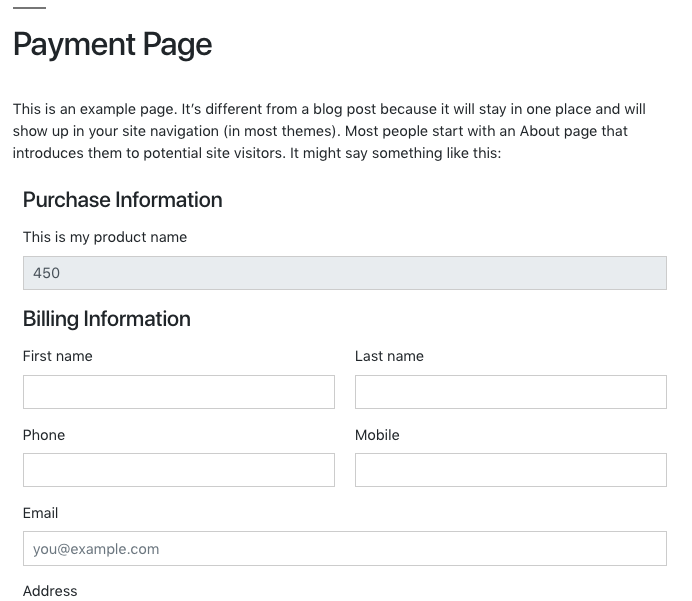Select the "Phone" label text
This screenshot has height=601, width=692.
point(44,435)
